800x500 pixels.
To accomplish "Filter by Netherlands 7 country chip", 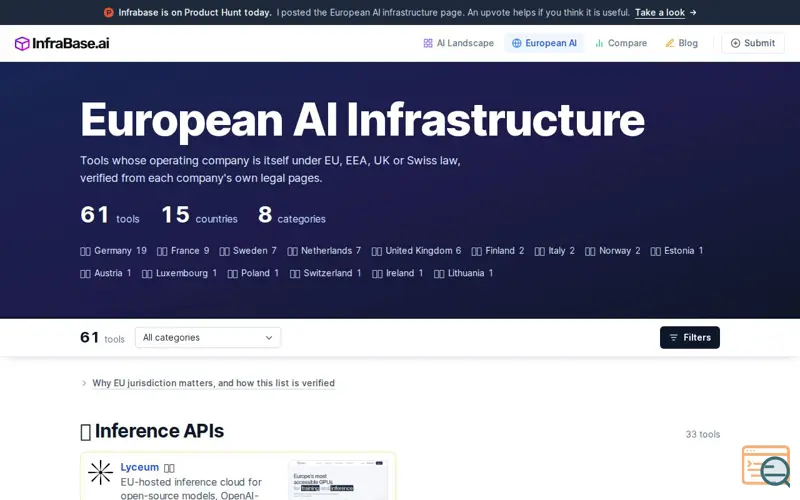I will pyautogui.click(x=324, y=251).
